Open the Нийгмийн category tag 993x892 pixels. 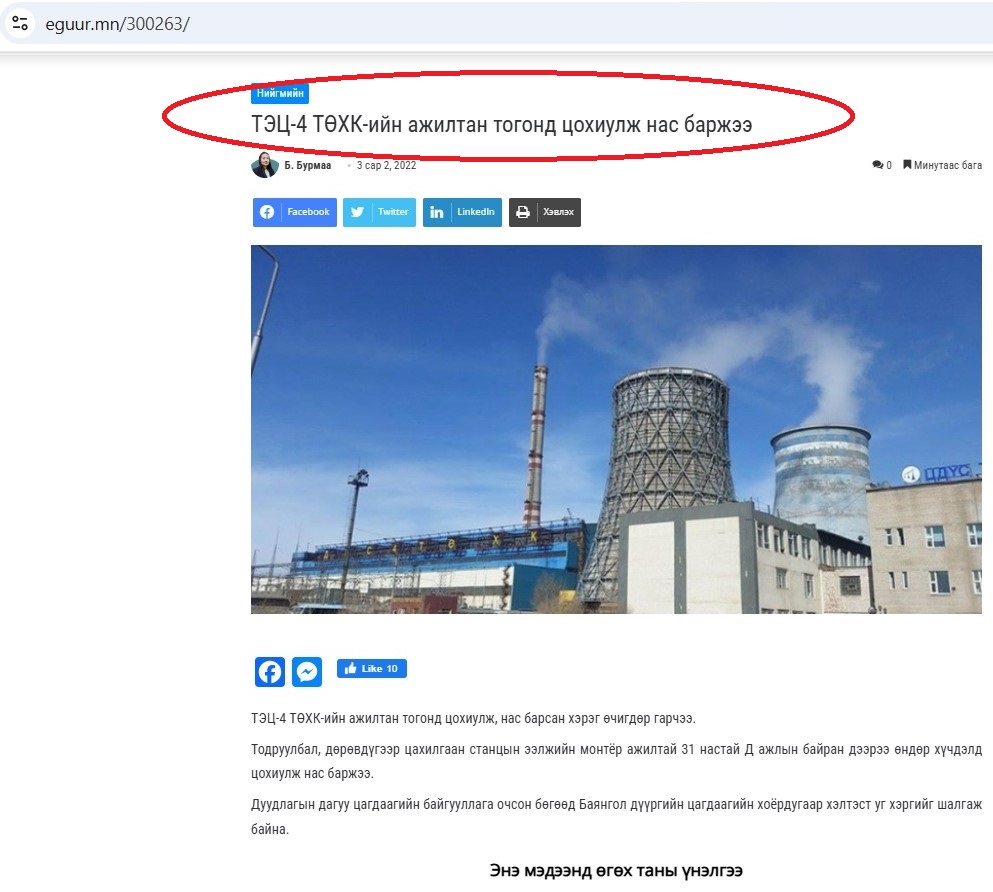coord(280,93)
